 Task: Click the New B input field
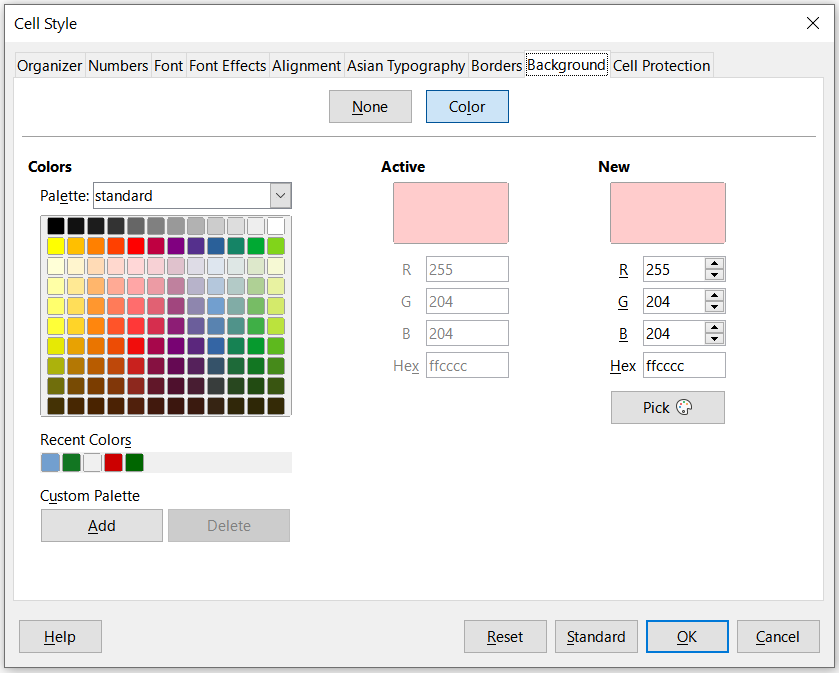coord(674,333)
